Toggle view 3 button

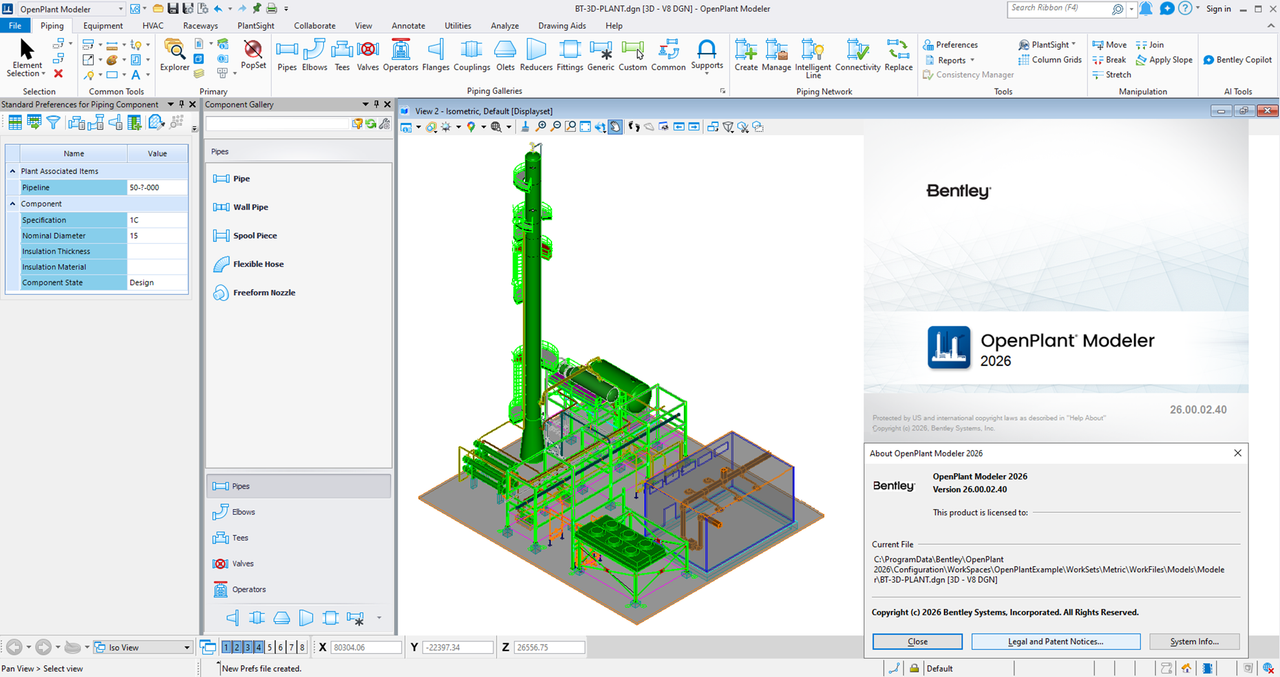[x=248, y=647]
